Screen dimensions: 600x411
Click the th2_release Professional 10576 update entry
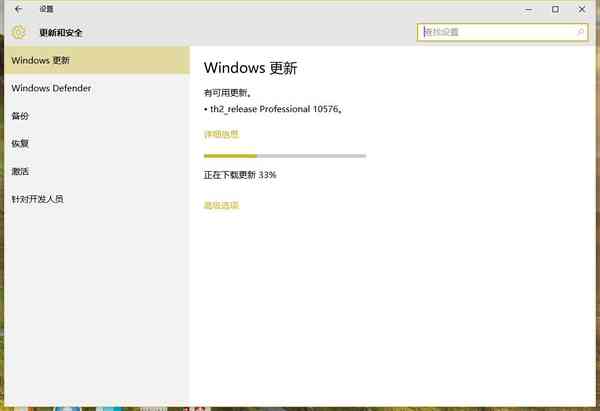click(279, 109)
